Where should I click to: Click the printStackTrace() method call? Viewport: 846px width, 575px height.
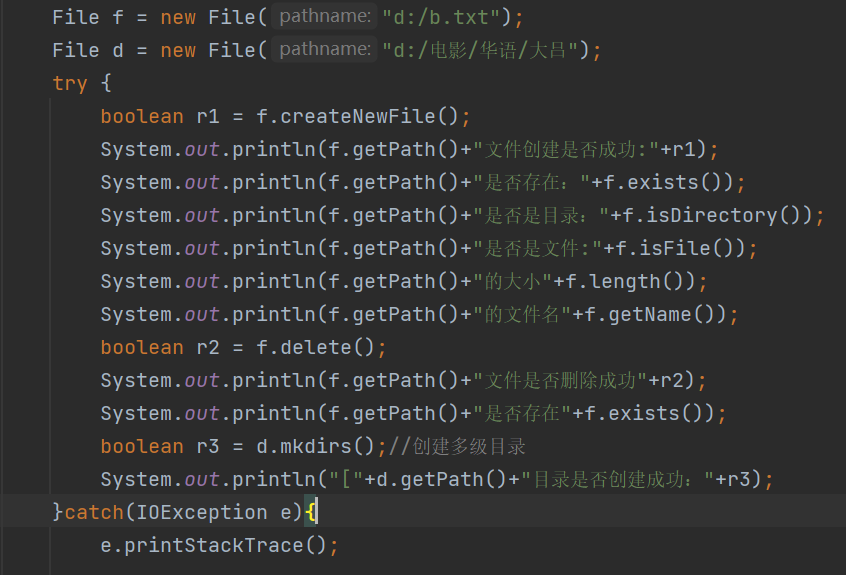(x=225, y=545)
